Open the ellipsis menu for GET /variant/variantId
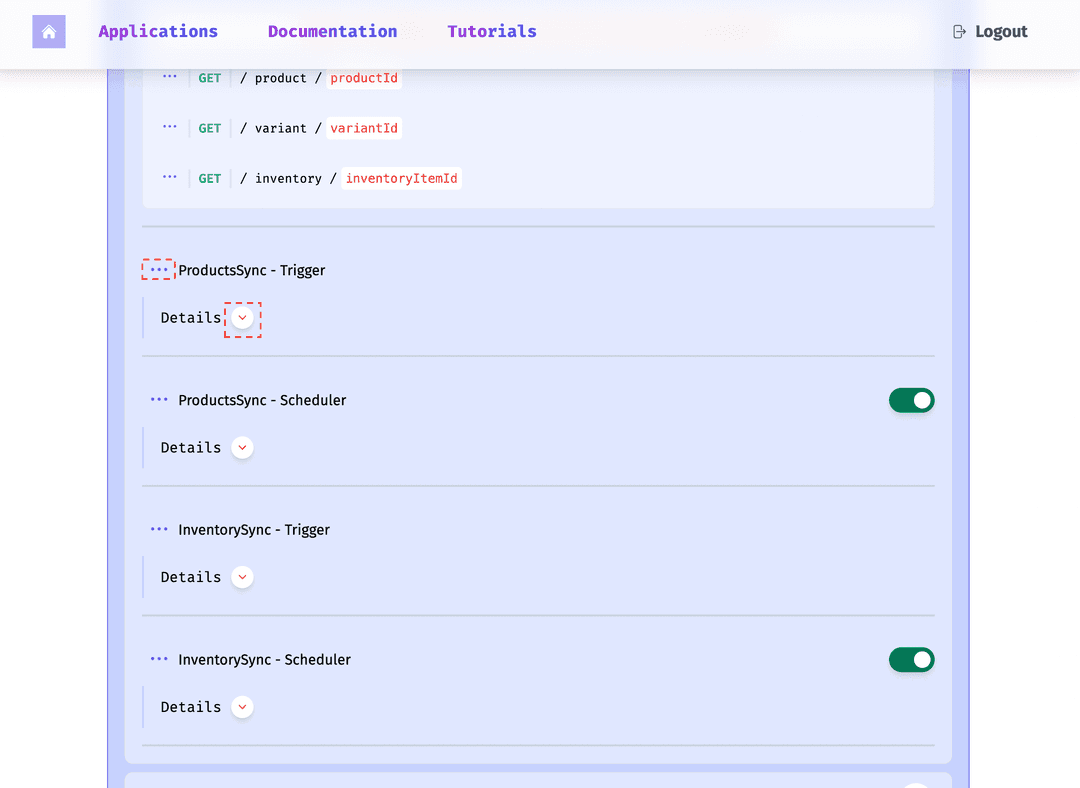 169,127
